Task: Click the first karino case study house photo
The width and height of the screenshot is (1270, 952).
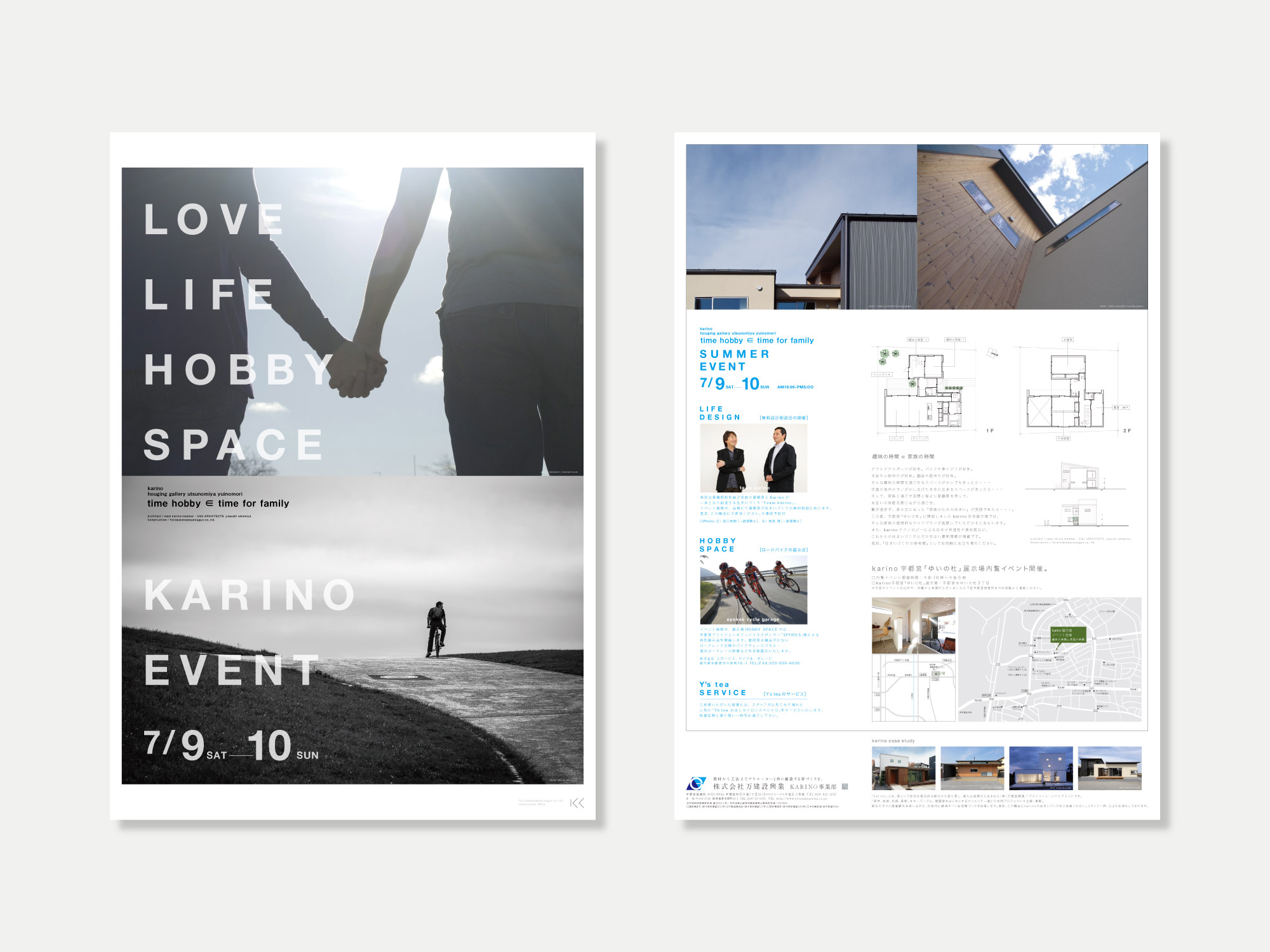Action: point(903,768)
